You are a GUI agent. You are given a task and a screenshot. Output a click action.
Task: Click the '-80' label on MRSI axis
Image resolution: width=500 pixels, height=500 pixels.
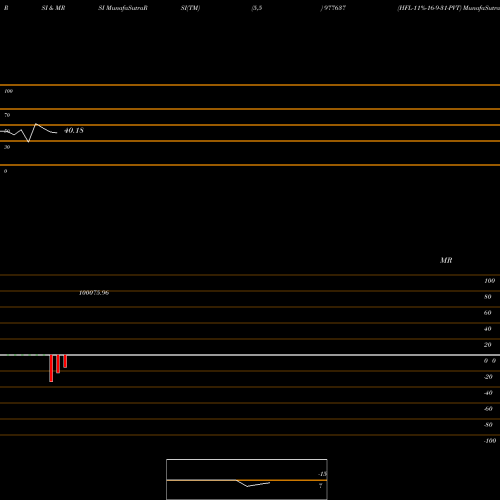pyautogui.click(x=488, y=425)
